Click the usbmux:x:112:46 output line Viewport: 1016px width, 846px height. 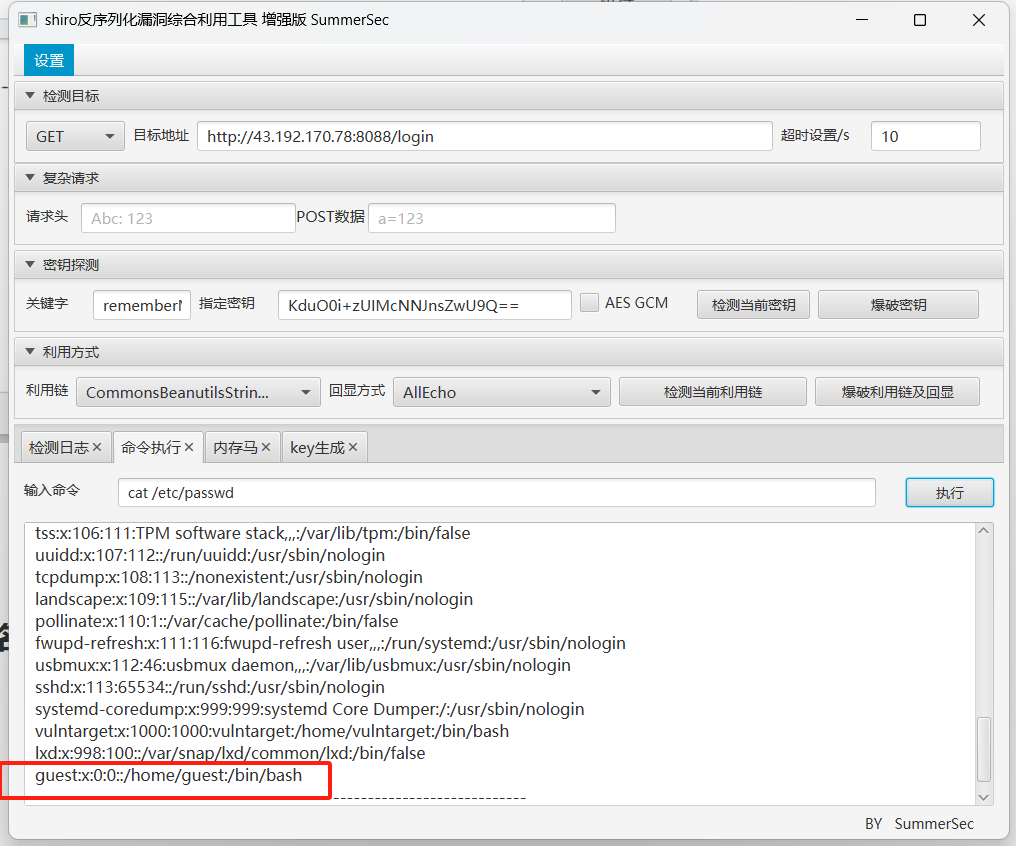[303, 665]
